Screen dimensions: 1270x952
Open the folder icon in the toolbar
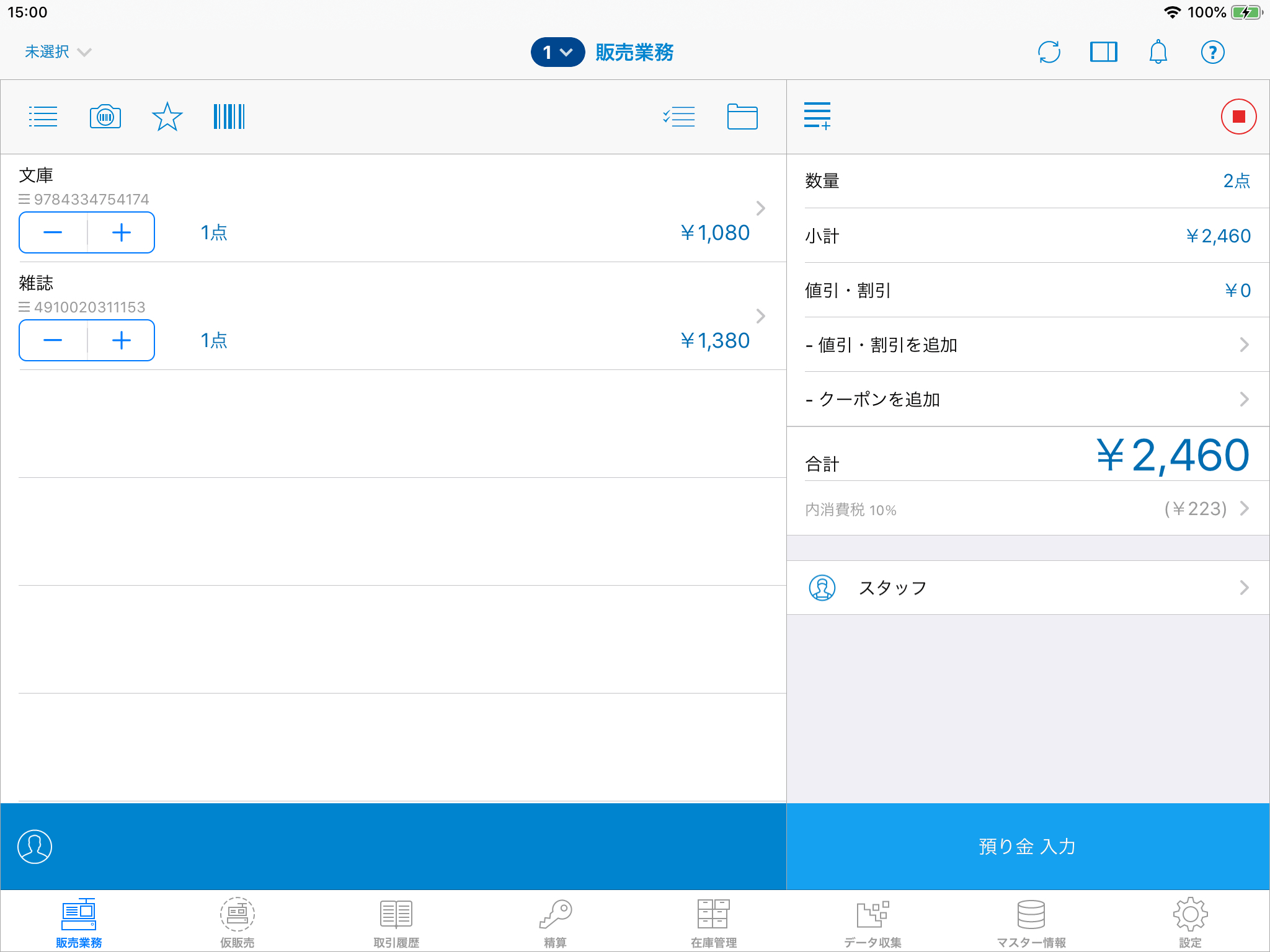[x=742, y=117]
